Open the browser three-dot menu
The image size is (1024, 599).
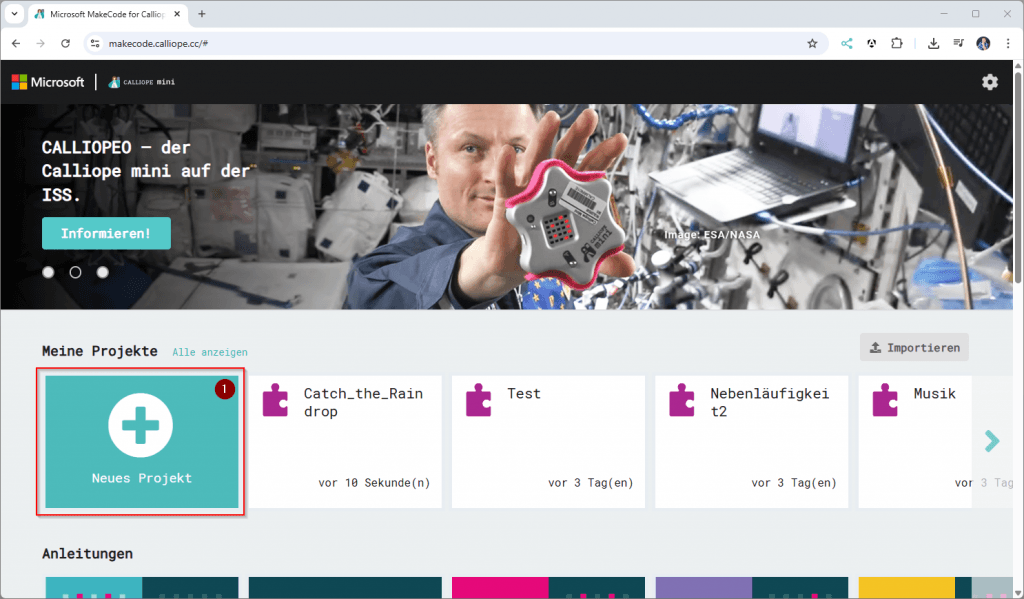coord(1008,43)
